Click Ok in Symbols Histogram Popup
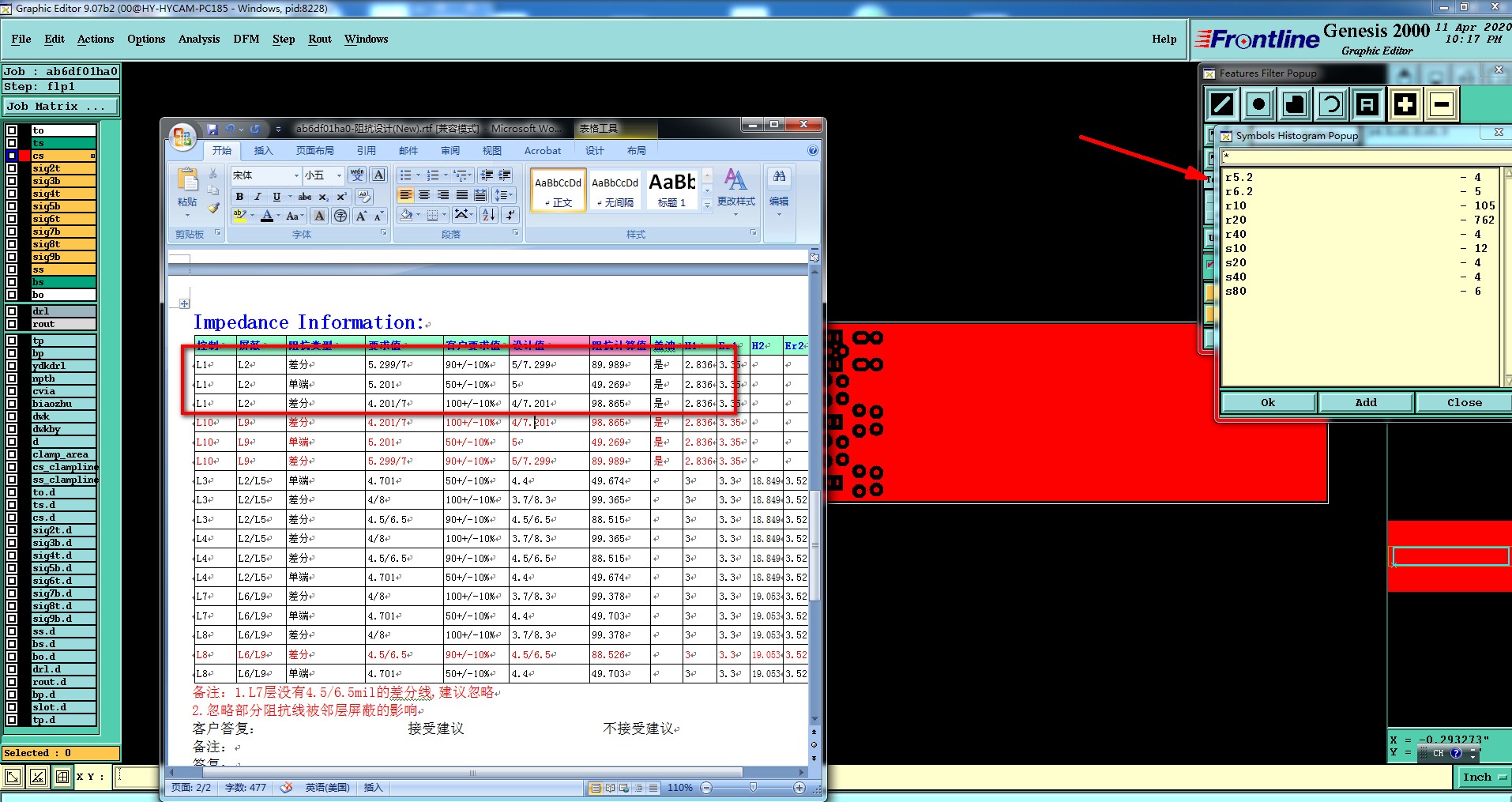The height and width of the screenshot is (802, 1512). tap(1268, 402)
